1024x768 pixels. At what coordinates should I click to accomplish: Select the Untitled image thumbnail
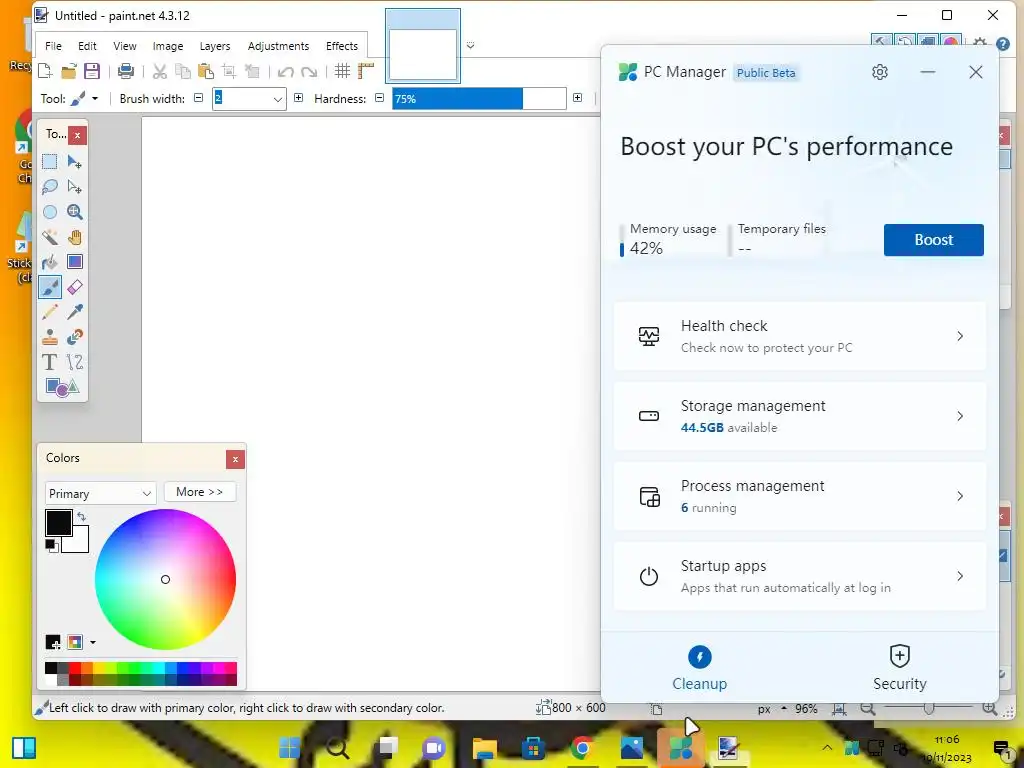point(423,46)
